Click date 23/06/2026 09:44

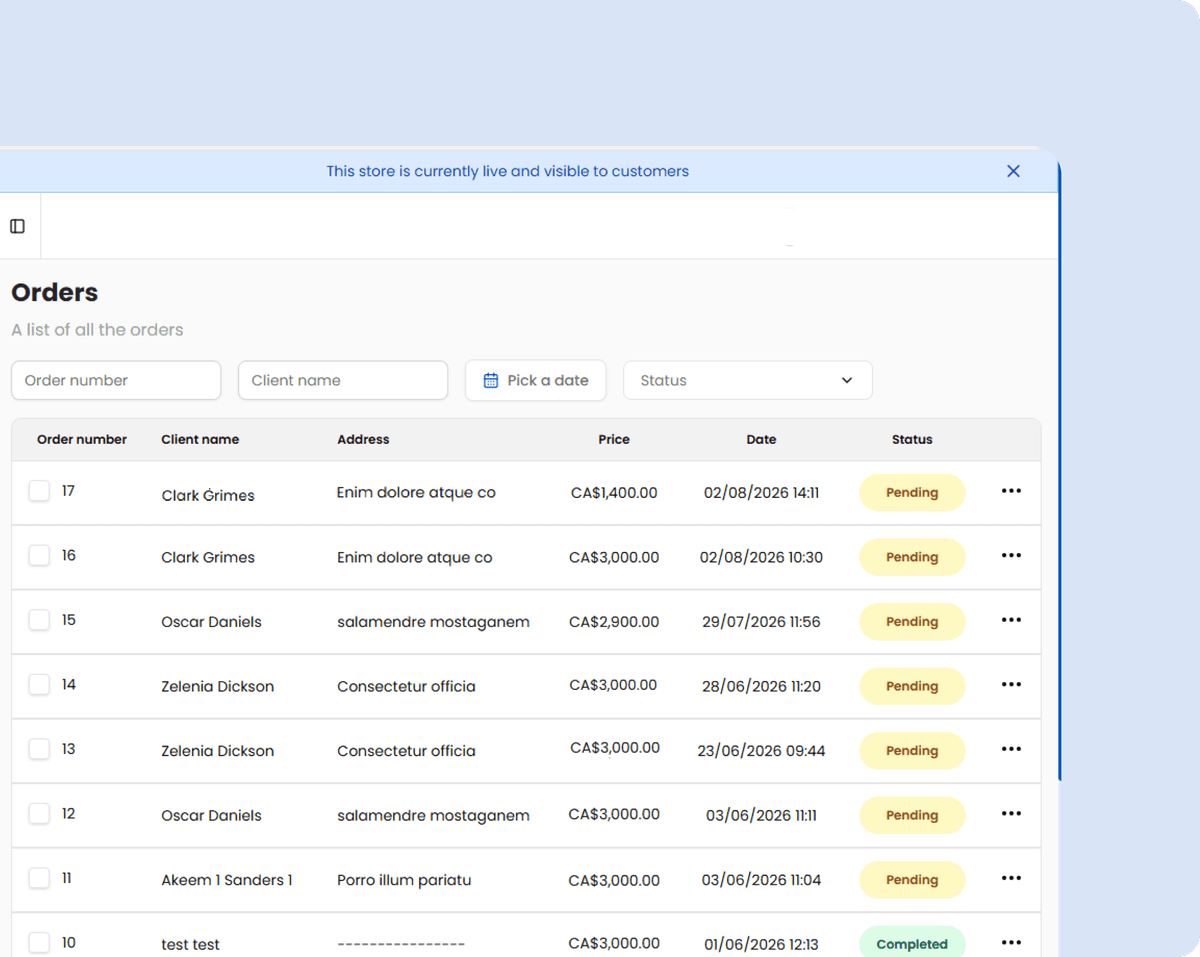[761, 750]
